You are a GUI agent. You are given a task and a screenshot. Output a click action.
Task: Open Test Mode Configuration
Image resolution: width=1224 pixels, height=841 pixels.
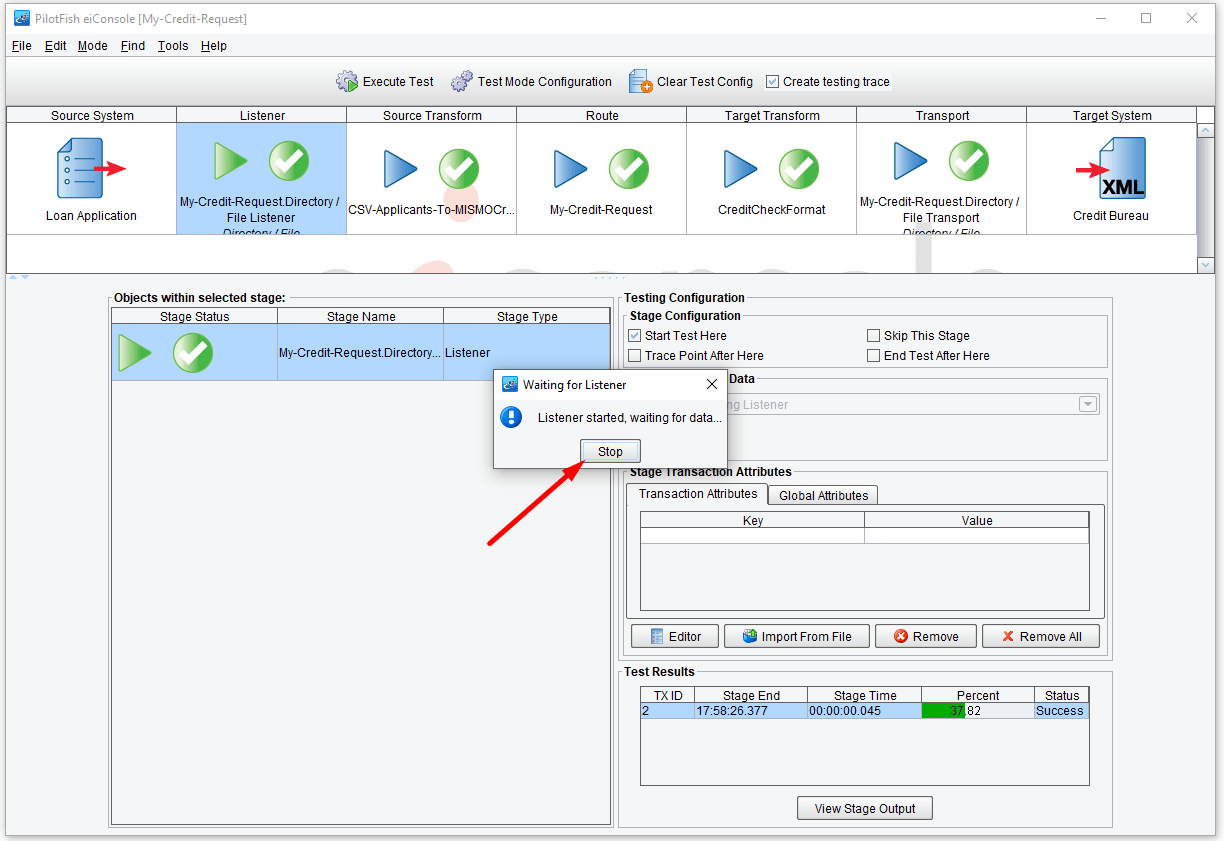click(x=531, y=82)
